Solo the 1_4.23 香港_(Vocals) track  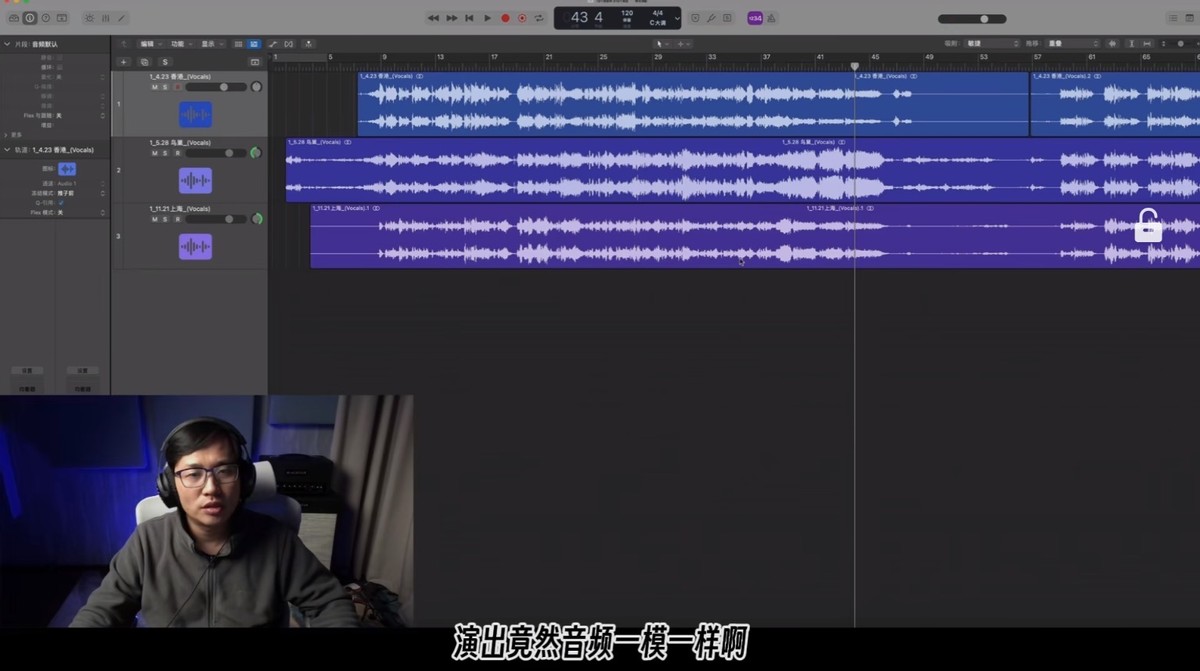[x=165, y=87]
